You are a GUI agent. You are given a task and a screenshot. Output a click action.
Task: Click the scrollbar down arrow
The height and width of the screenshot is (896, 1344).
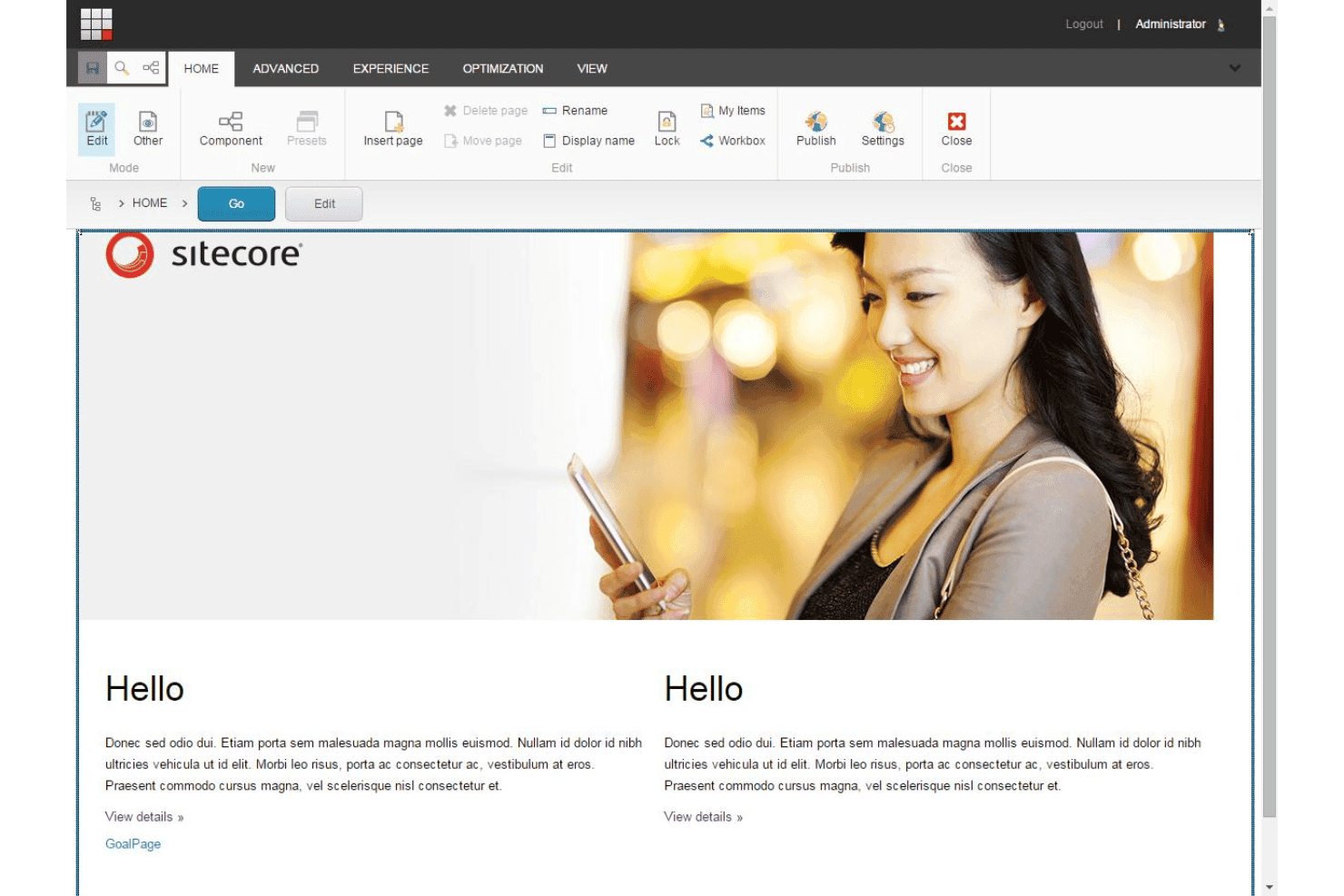tap(1270, 887)
